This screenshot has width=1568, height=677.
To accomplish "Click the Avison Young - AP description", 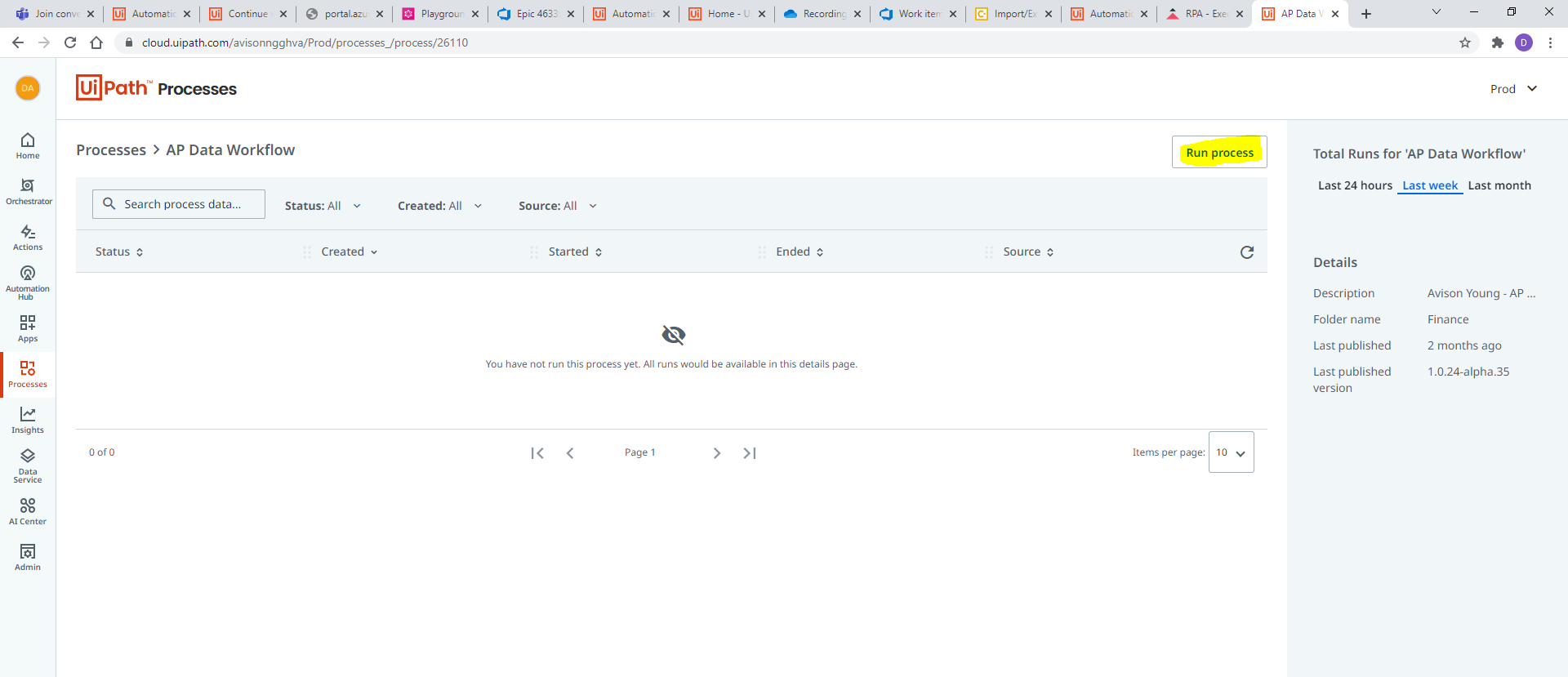I will pos(1481,293).
